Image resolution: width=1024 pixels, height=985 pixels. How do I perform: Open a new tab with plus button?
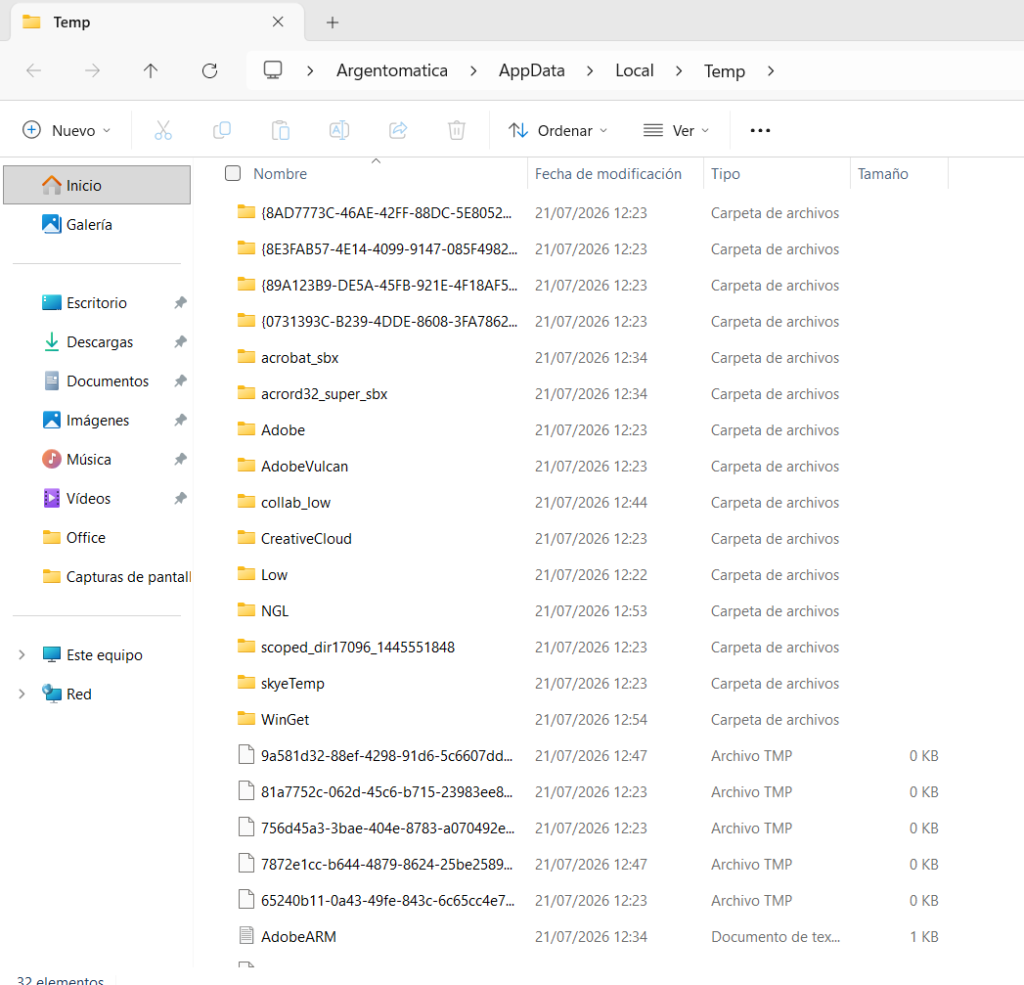pos(332,22)
